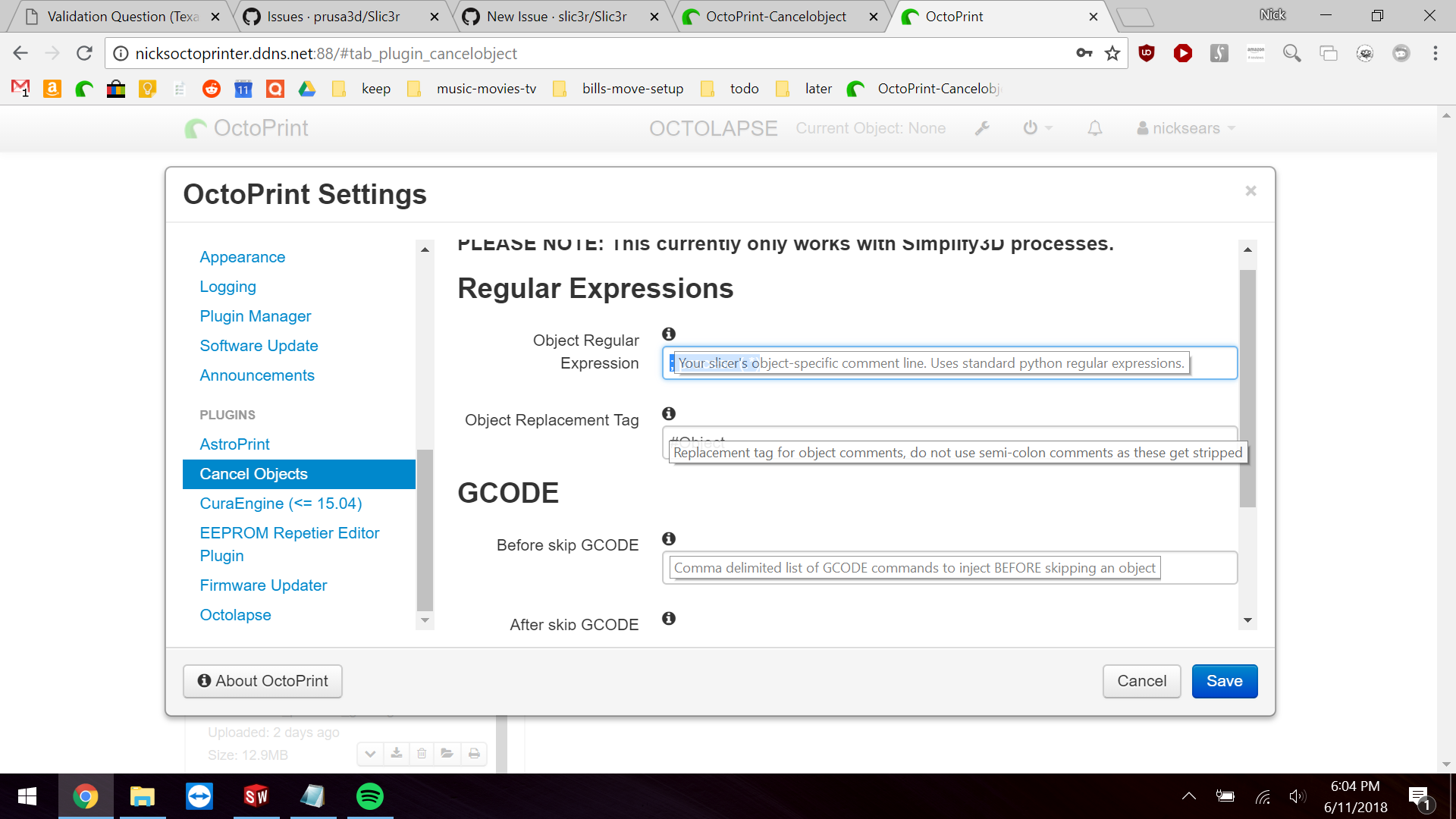Click the notification bell icon
Image resolution: width=1456 pixels, height=819 pixels.
(x=1094, y=128)
